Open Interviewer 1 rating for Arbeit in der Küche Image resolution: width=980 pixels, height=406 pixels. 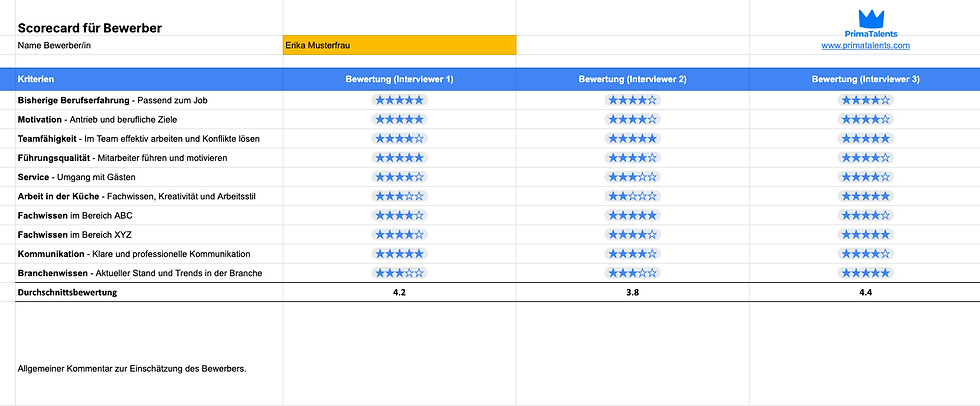click(399, 196)
